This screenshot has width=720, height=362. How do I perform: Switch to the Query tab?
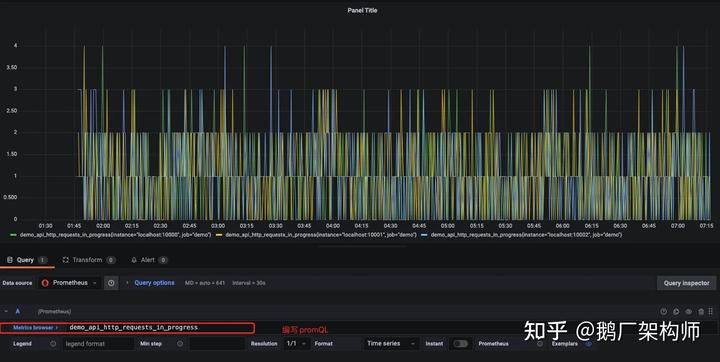coord(27,260)
